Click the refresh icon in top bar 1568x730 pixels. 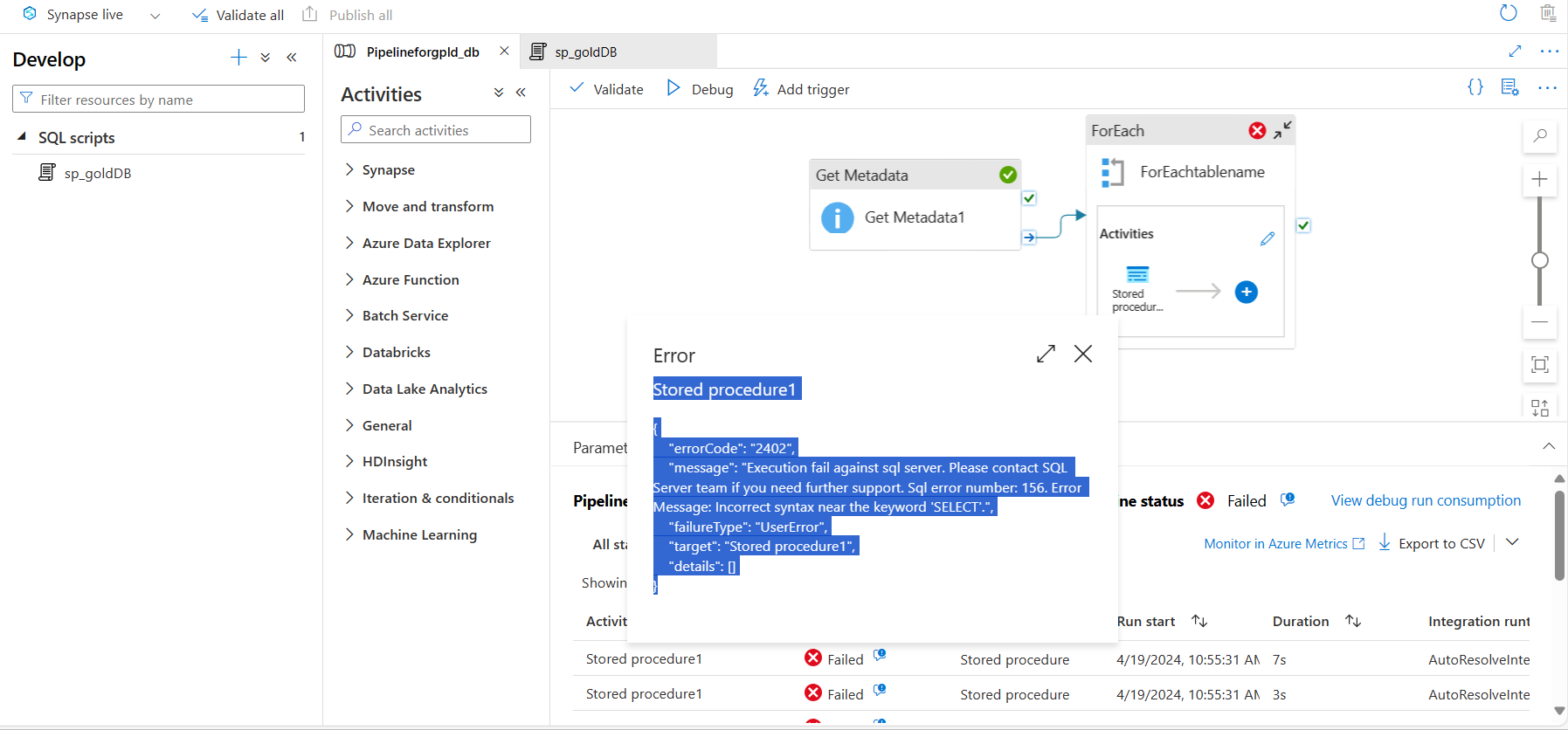pos(1509,13)
